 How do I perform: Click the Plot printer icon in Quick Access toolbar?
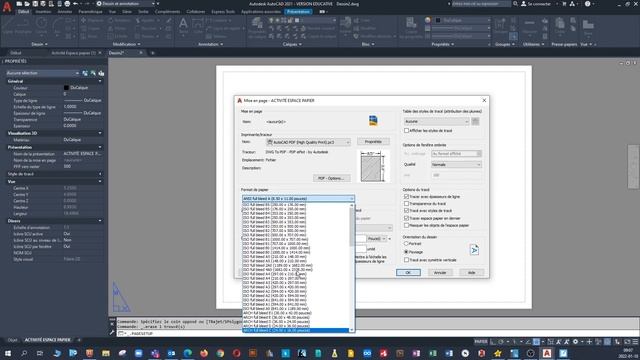pyautogui.click(x=67, y=4)
